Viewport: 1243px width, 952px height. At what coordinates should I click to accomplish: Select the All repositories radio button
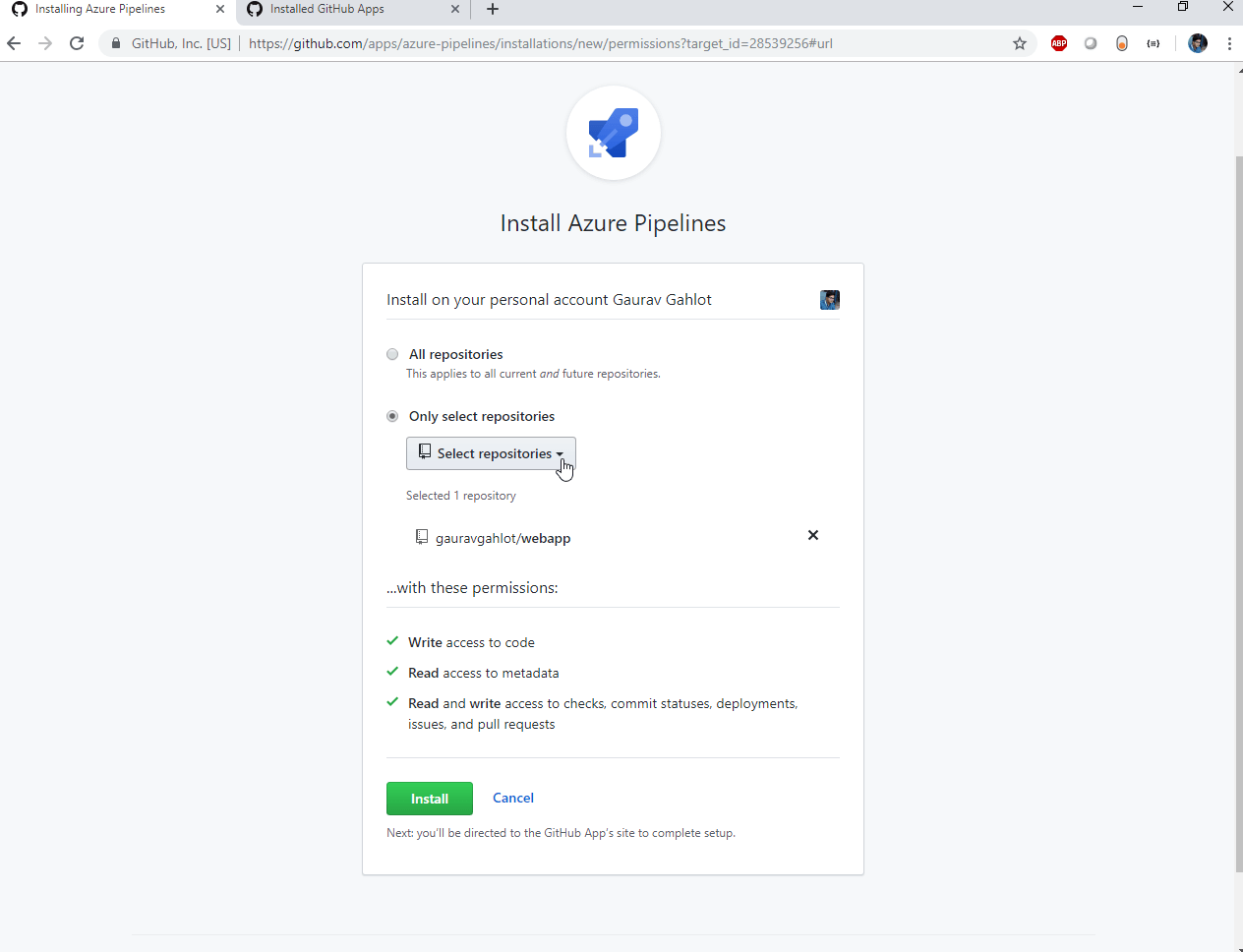tap(392, 354)
